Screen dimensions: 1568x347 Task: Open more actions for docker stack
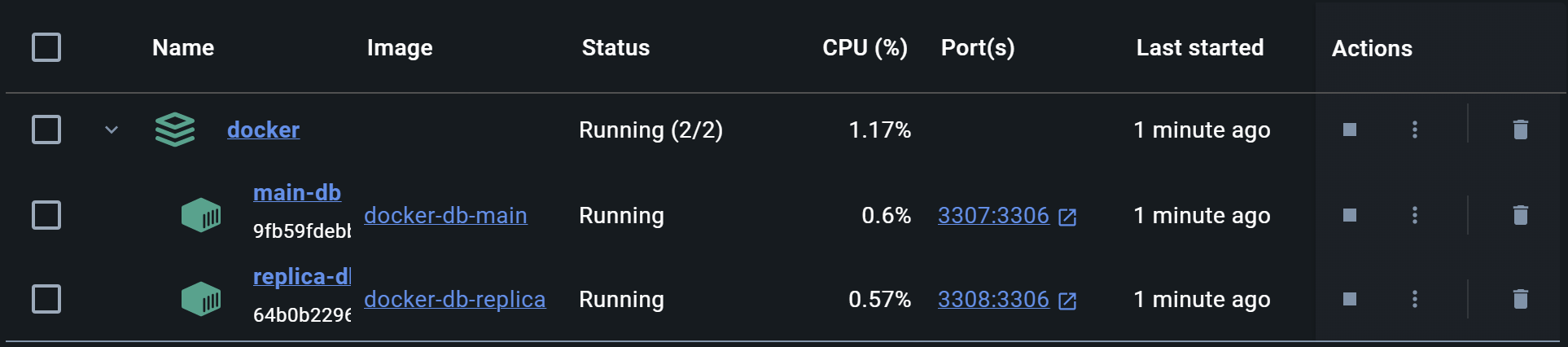coord(1415,130)
